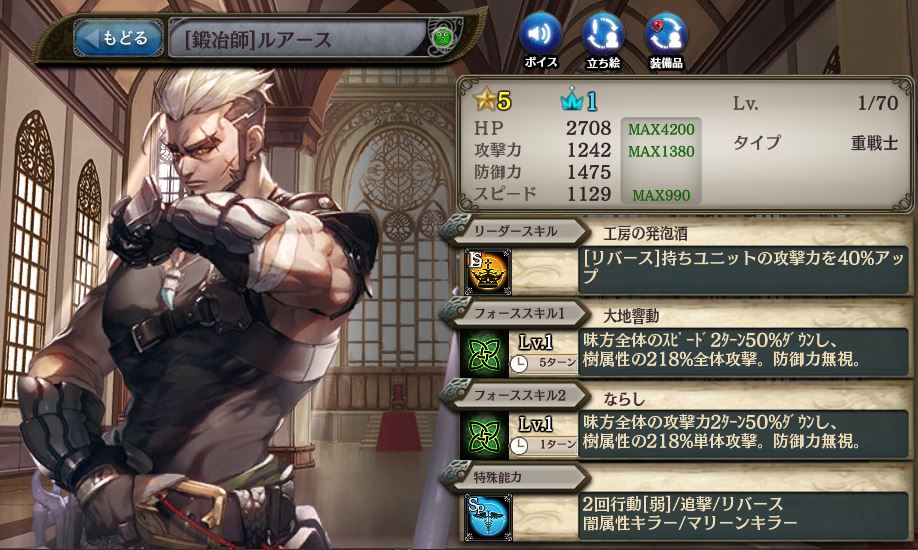Select the Force Skill 1 green knot icon
Viewport: 918px width, 550px height.
[485, 353]
